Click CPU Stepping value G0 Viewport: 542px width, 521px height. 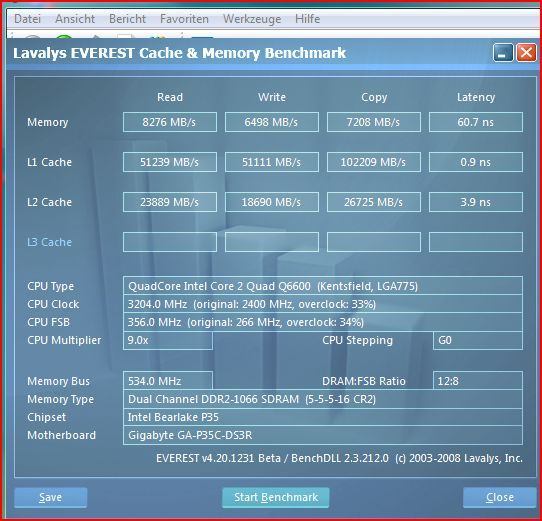click(478, 341)
